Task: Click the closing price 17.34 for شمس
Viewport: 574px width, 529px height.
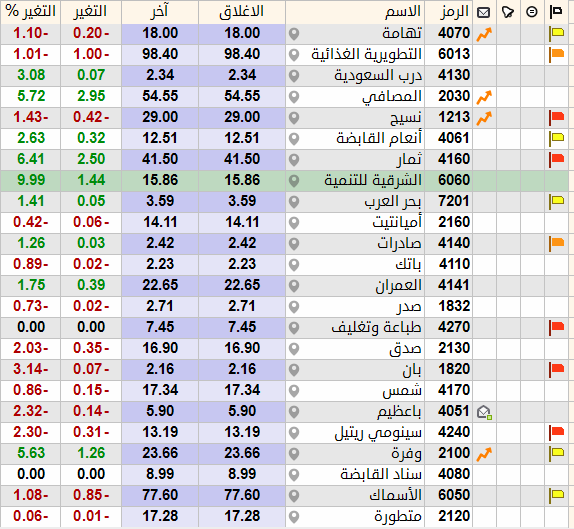Action: coord(242,390)
